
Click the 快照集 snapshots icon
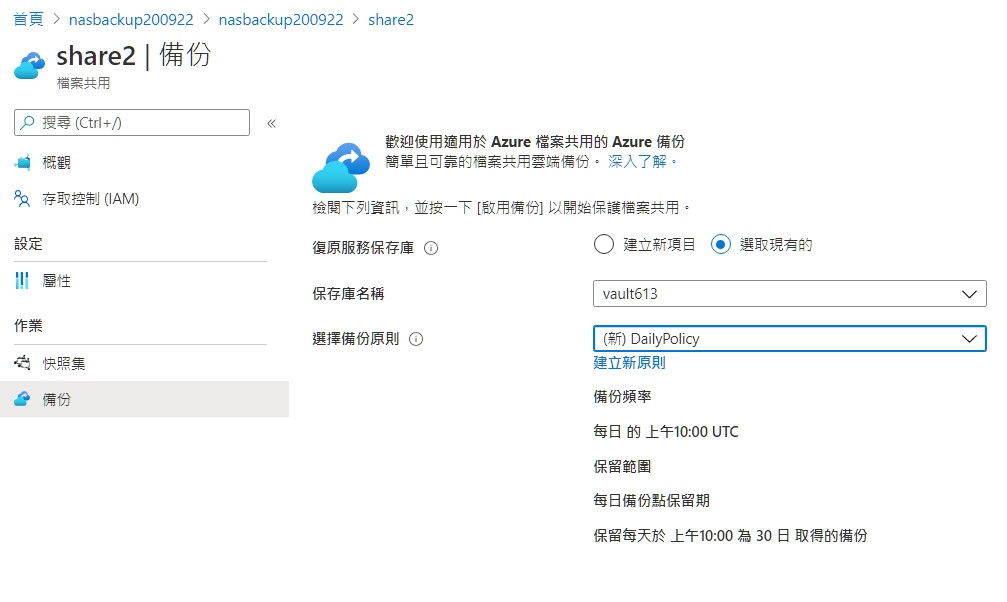(22, 363)
